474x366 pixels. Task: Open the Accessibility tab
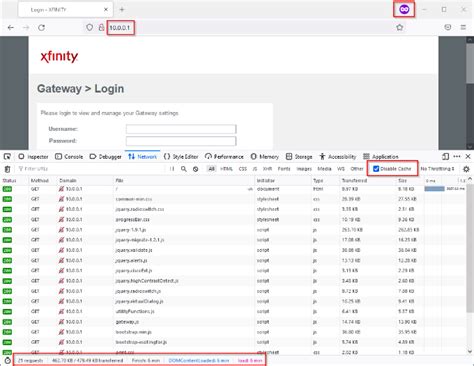pyautogui.click(x=338, y=156)
